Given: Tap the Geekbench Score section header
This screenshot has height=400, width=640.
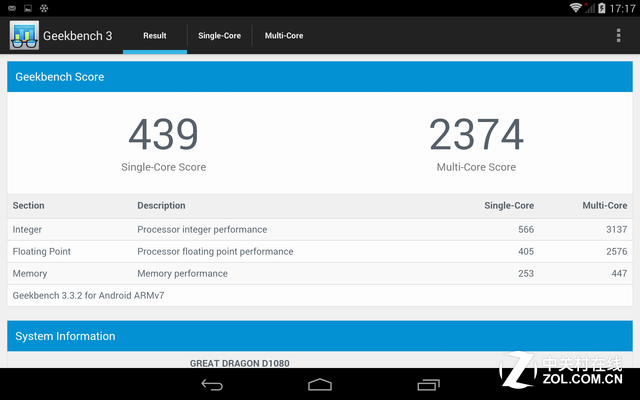Looking at the screenshot, I should coord(320,77).
